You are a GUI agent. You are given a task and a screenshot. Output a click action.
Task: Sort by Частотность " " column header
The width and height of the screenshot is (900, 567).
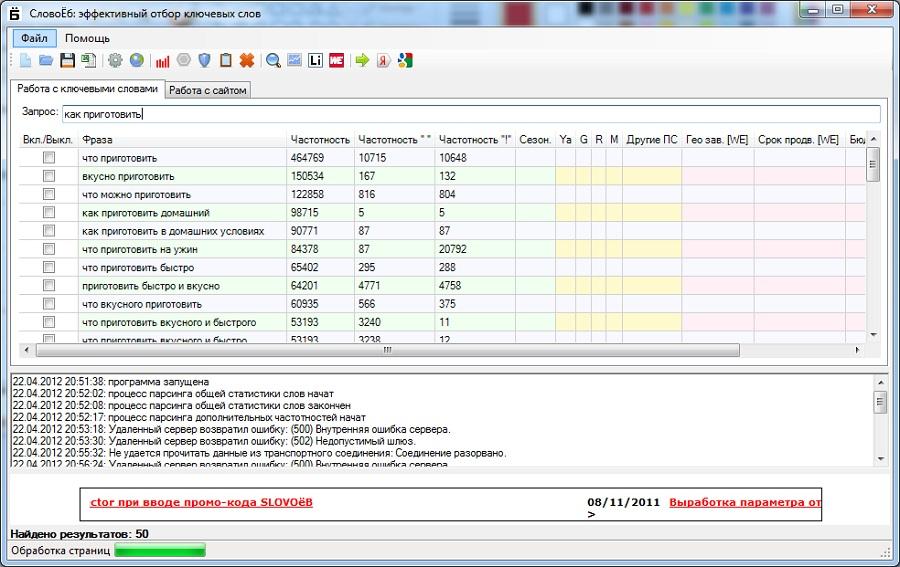tap(394, 139)
